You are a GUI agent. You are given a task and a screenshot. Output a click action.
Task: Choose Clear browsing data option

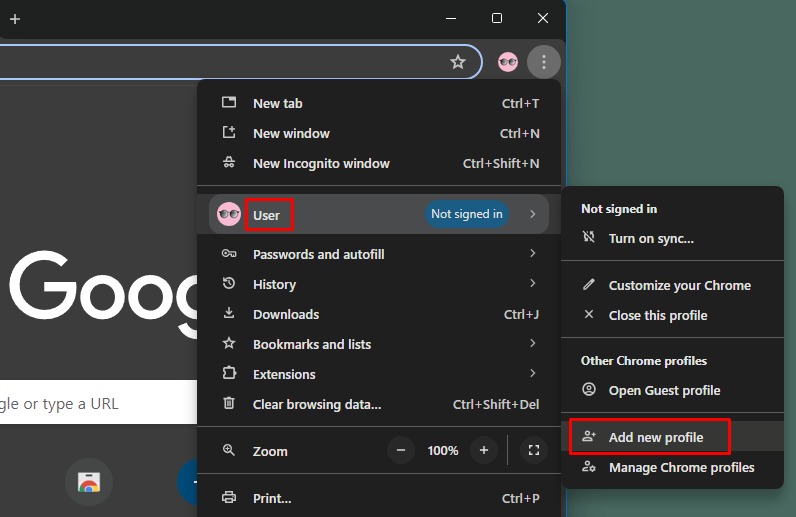click(x=316, y=404)
